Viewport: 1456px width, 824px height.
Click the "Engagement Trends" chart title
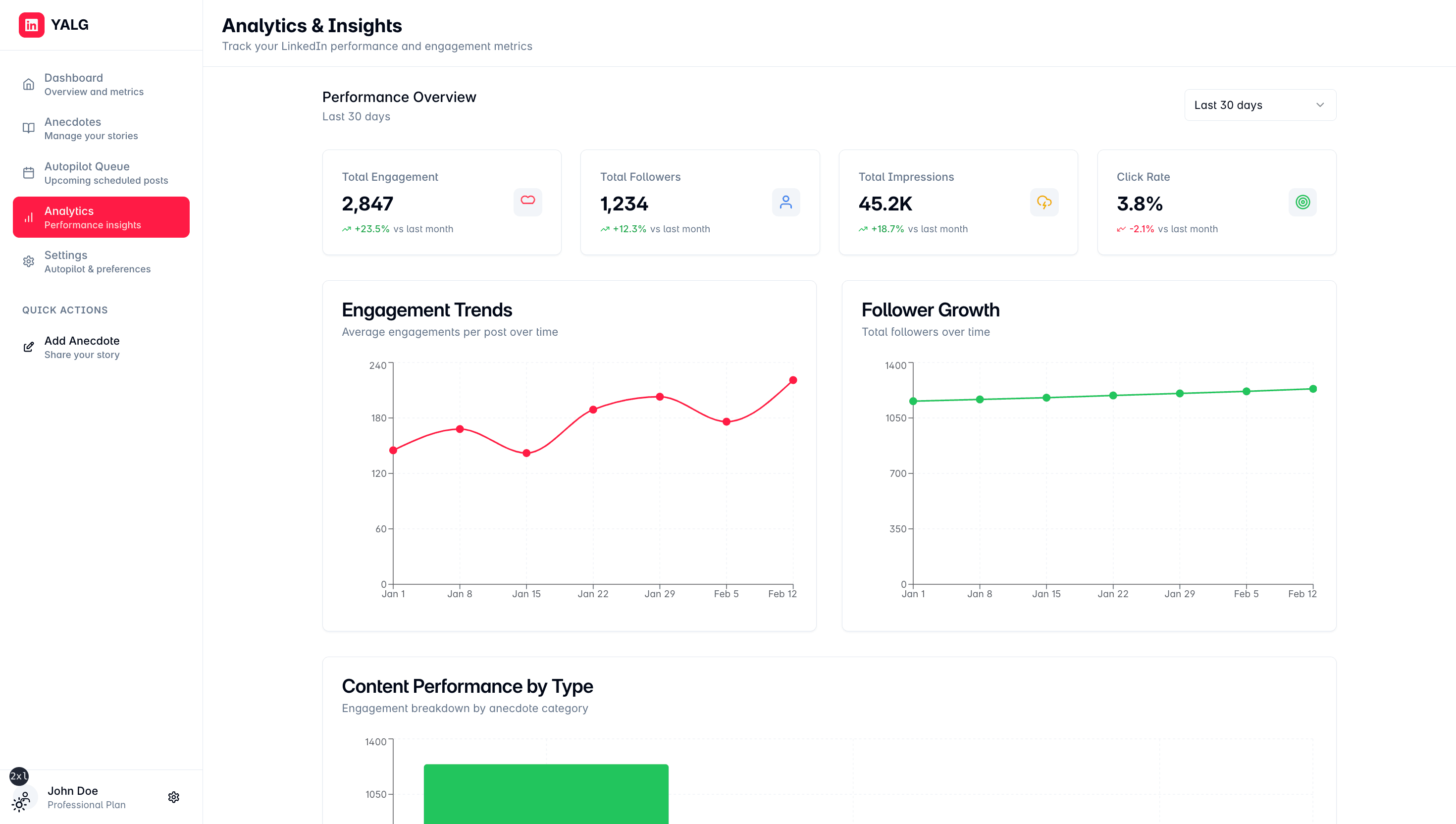pos(427,310)
